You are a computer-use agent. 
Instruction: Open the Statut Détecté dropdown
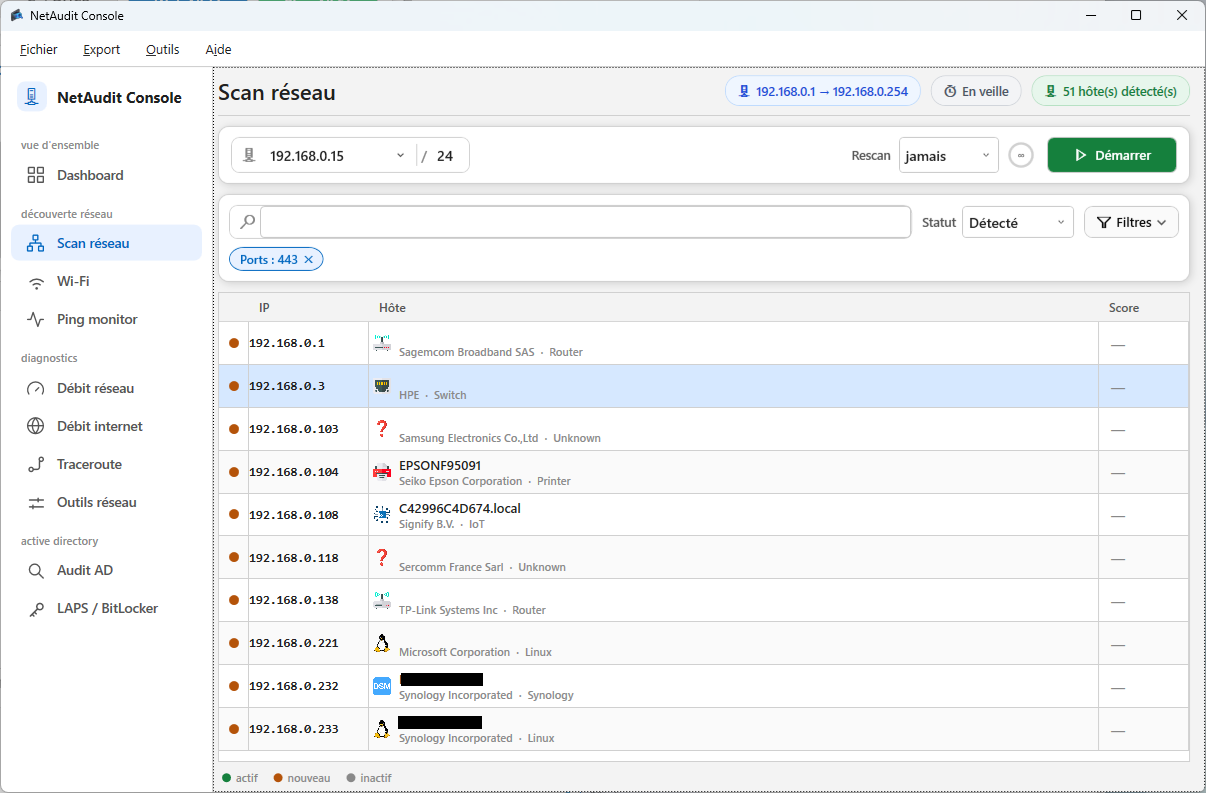pos(1017,223)
